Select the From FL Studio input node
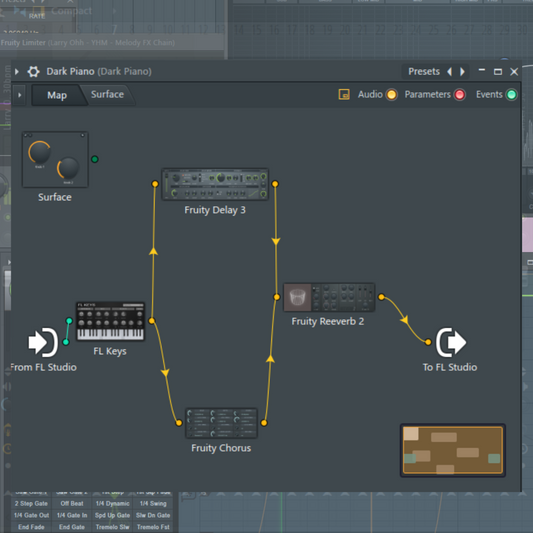The image size is (533, 533). [x=43, y=342]
